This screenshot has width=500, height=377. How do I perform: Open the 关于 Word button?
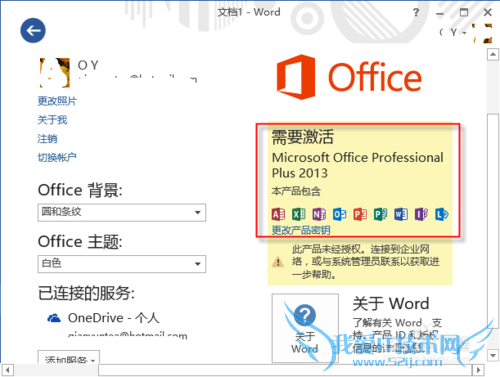[305, 328]
